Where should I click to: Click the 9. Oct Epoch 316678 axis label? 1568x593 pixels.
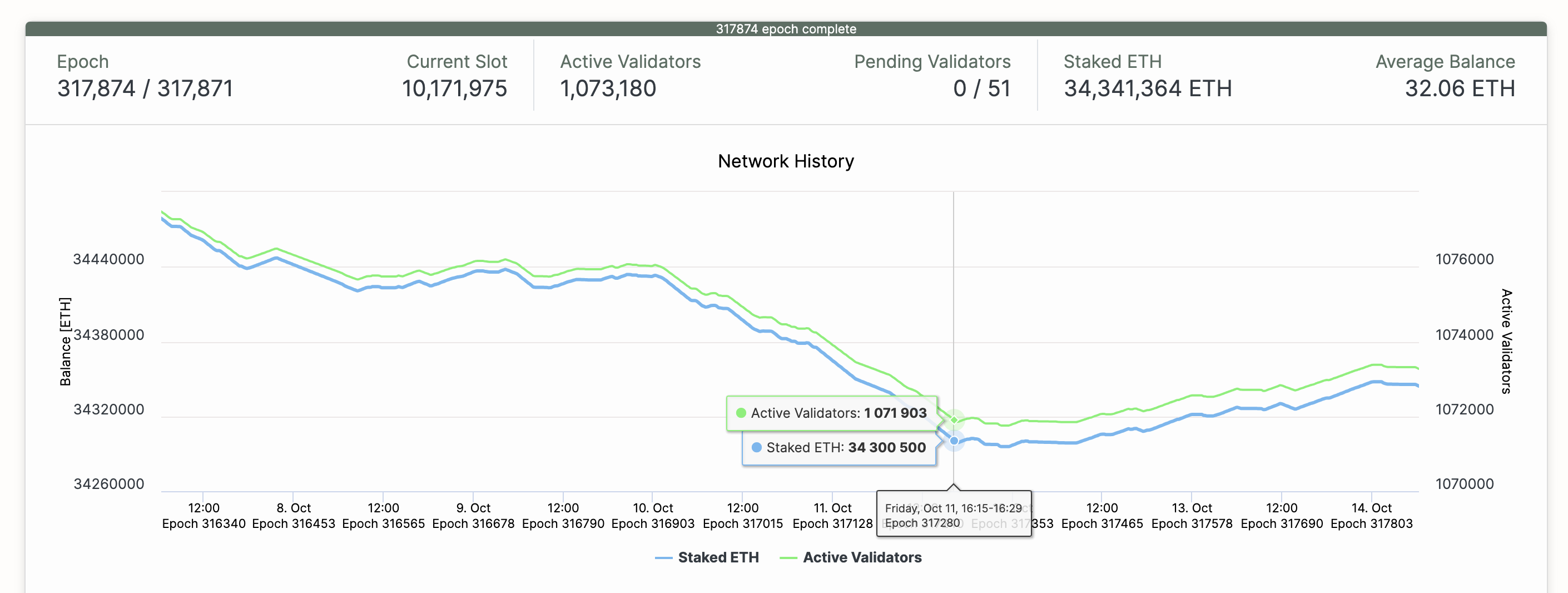474,516
